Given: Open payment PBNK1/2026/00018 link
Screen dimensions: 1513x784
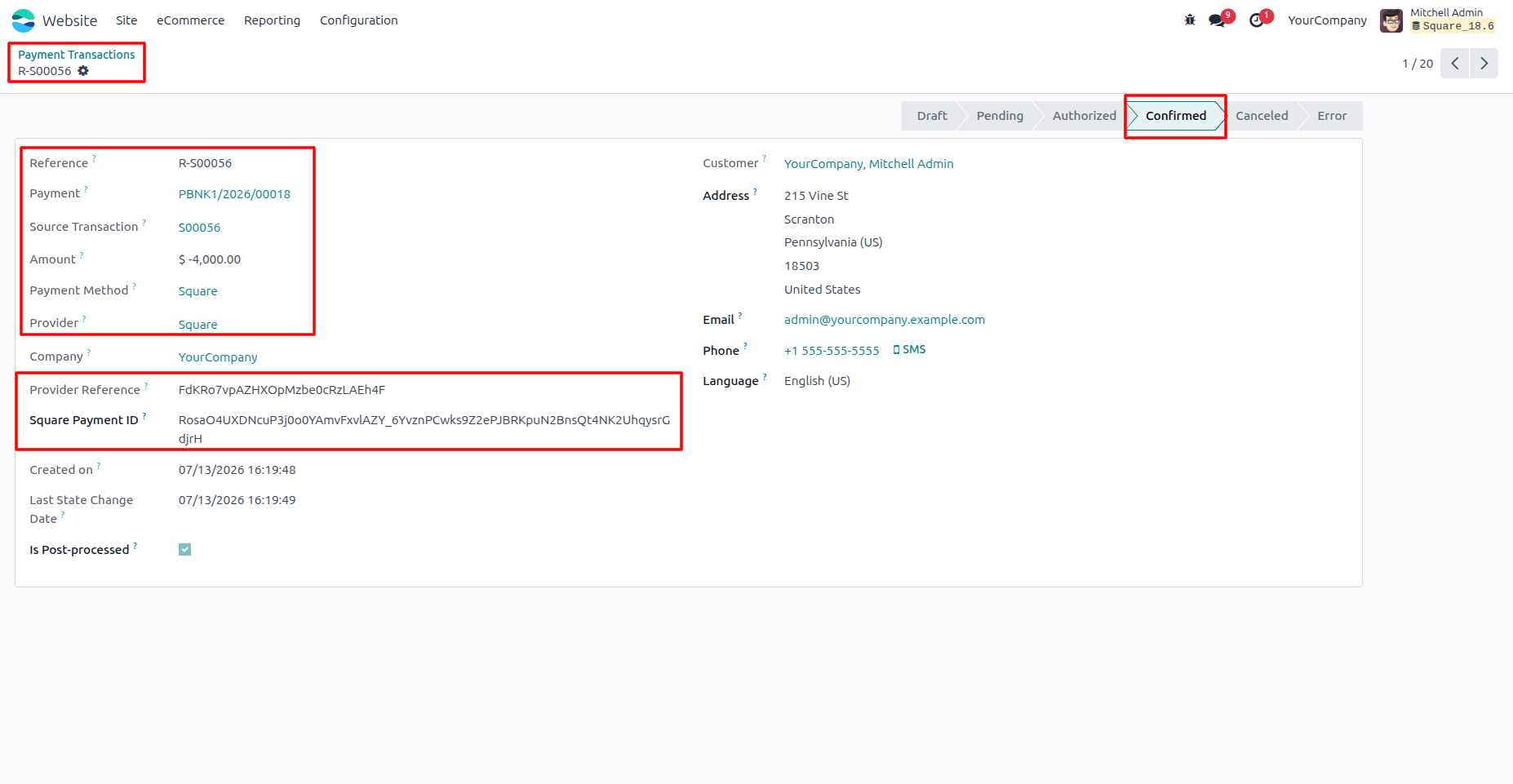Looking at the screenshot, I should coord(234,194).
